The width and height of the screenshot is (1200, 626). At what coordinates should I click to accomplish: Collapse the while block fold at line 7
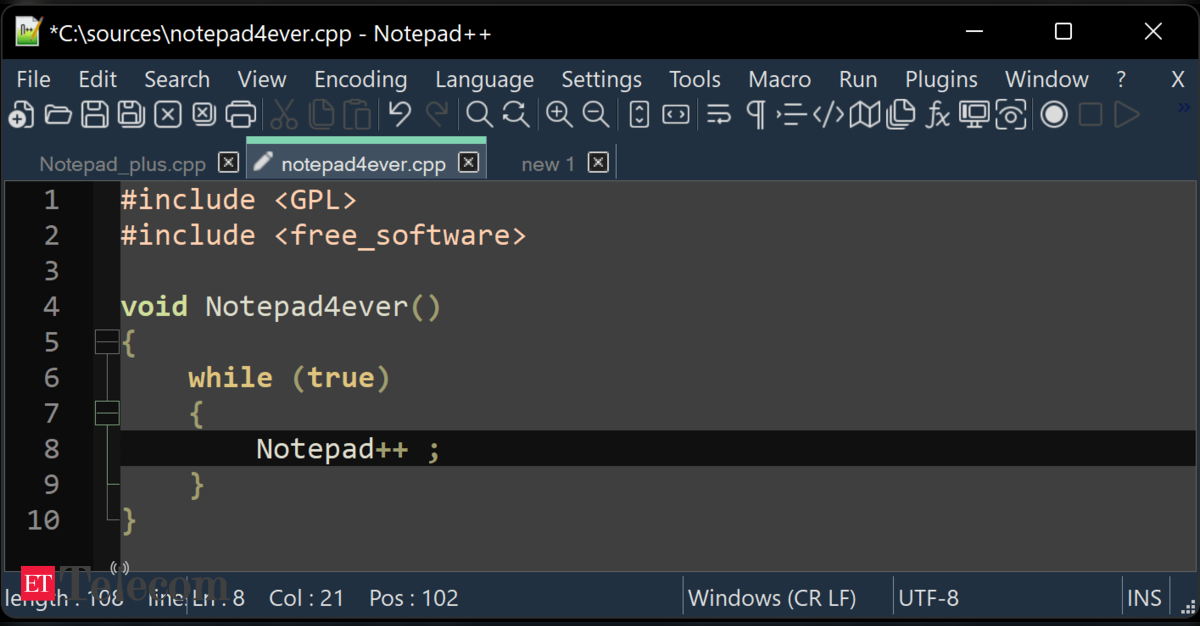tap(107, 413)
